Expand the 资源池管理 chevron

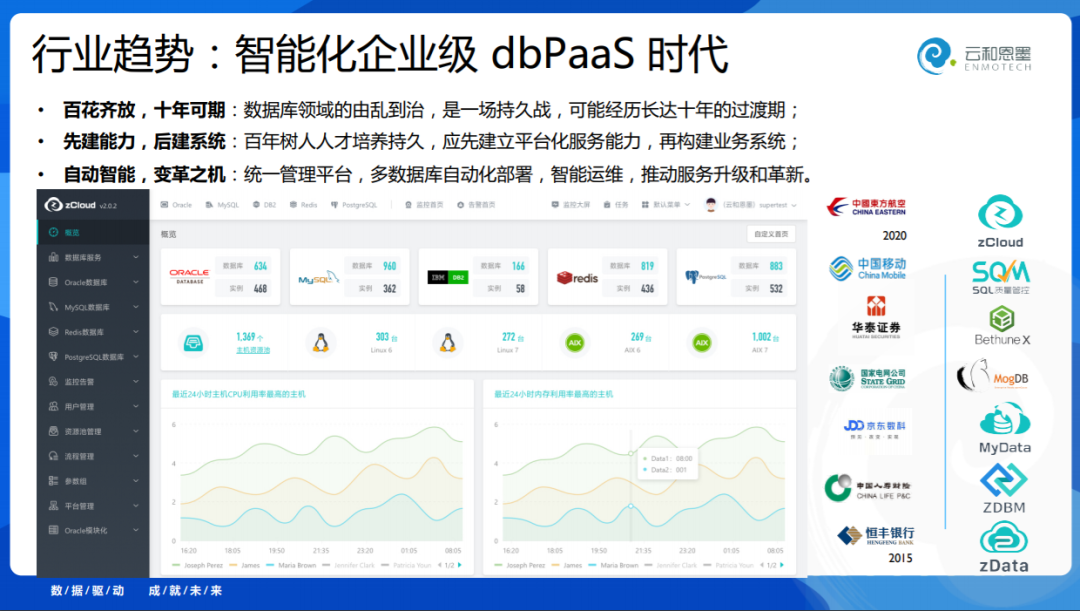[136, 431]
